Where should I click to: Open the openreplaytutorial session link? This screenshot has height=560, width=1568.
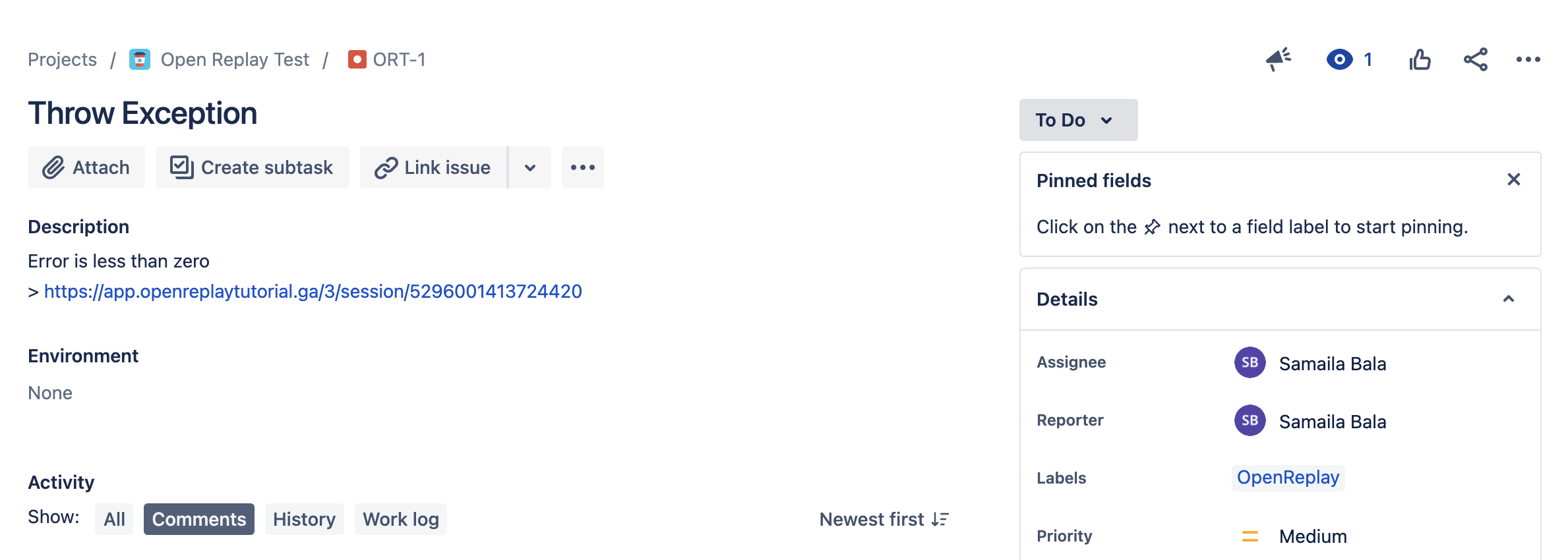coord(313,291)
